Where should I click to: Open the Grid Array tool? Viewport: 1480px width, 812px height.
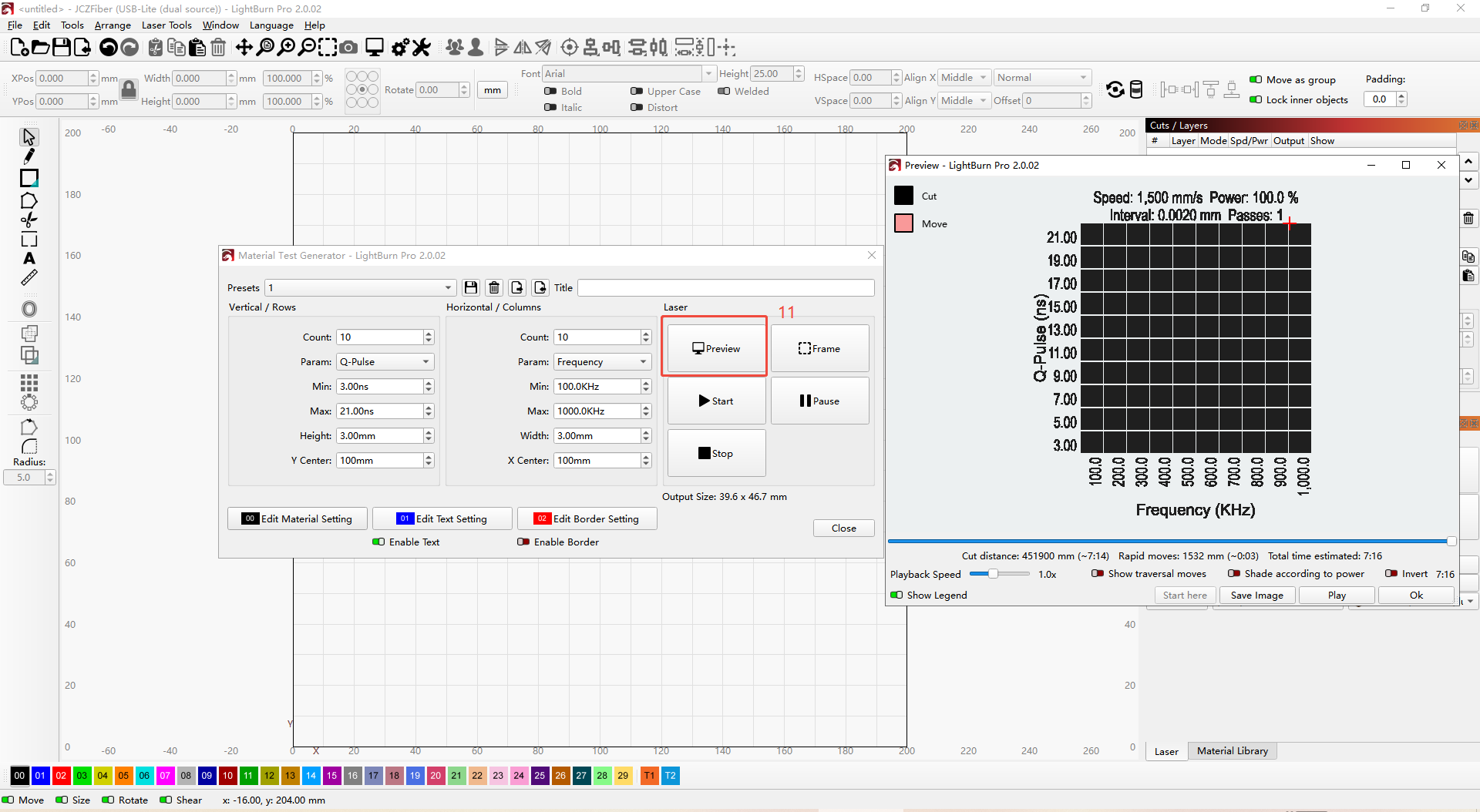29,383
